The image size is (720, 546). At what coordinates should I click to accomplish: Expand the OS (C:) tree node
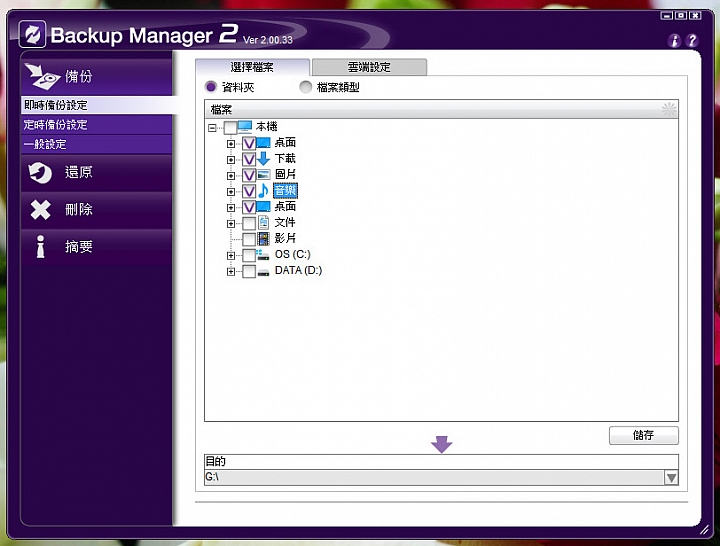(x=231, y=255)
